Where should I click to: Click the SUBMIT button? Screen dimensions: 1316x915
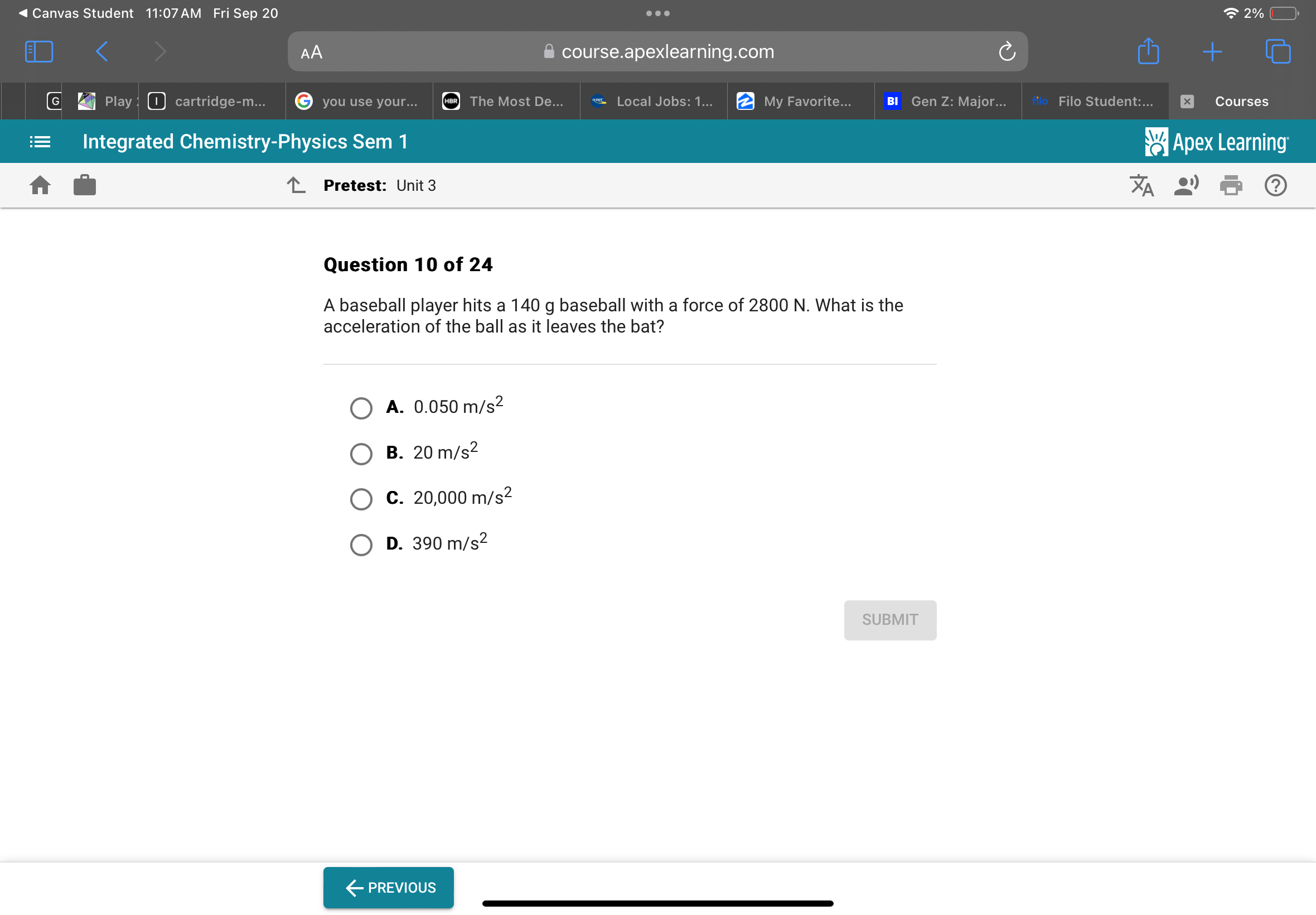[889, 620]
